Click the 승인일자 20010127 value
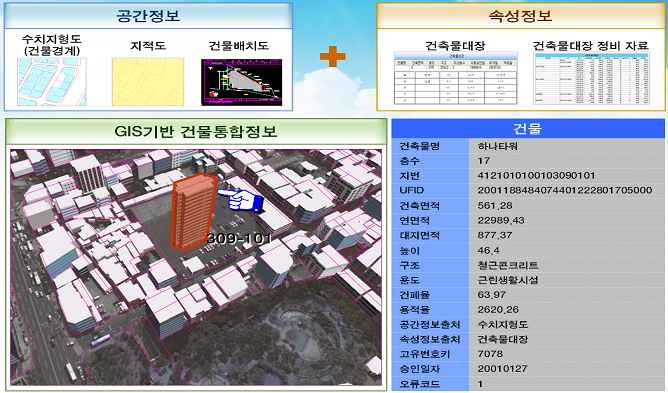The height and width of the screenshot is (393, 668). point(502,369)
